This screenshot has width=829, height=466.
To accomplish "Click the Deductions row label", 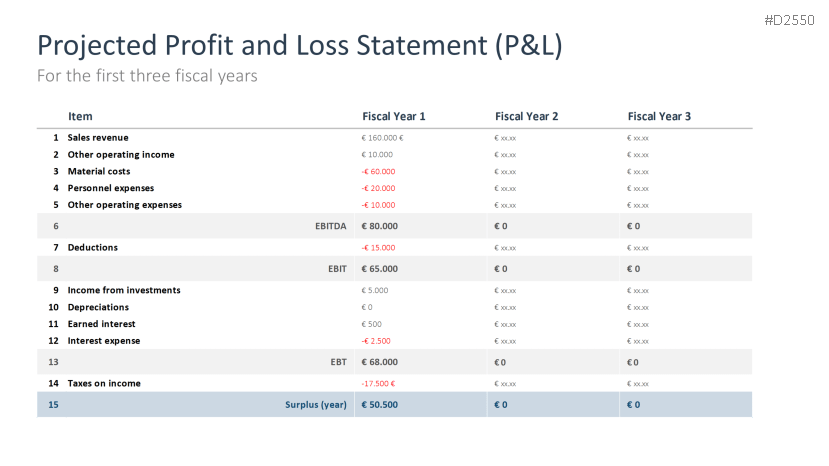I will [93, 248].
